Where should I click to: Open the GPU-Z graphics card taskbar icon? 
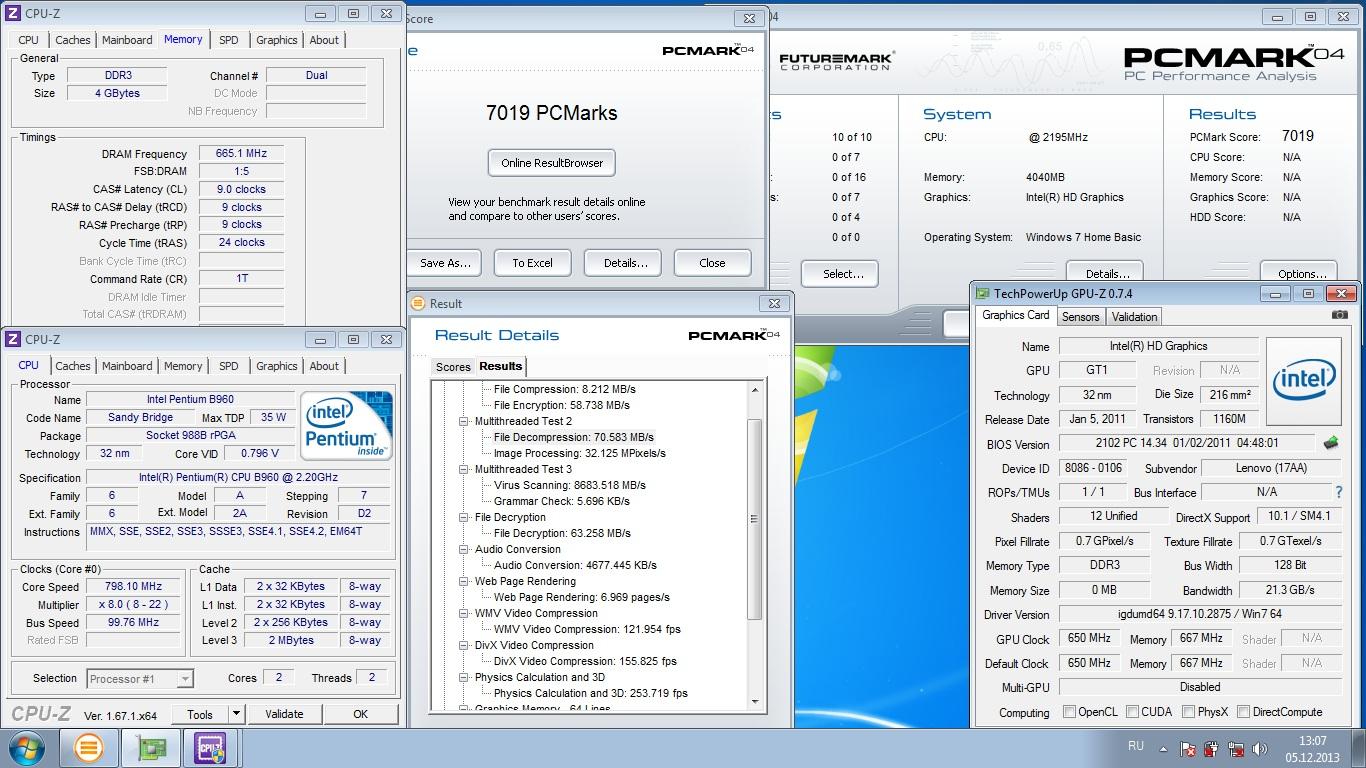[150, 748]
